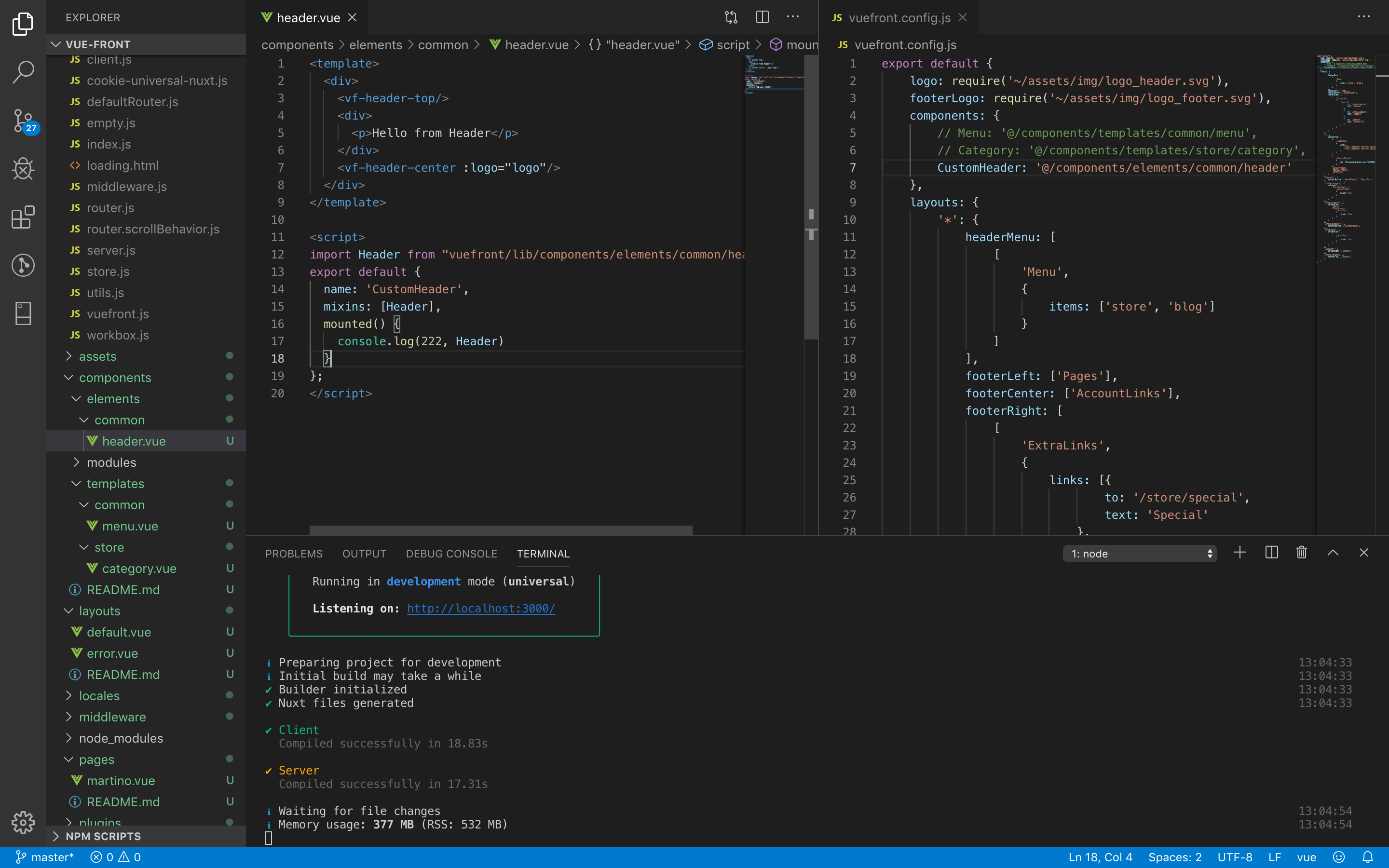The image size is (1389, 868).
Task: Split the terminal pane
Action: [x=1271, y=553]
